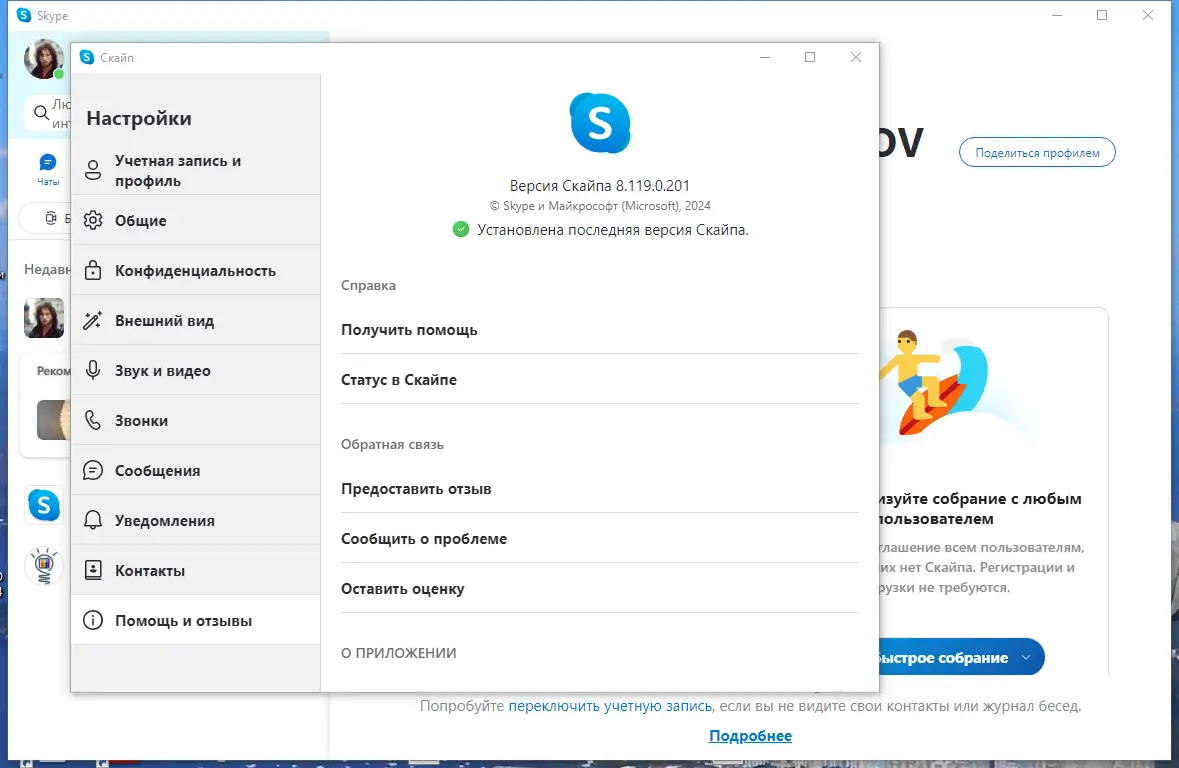Click the green up-to-date checkmark icon
This screenshot has width=1179, height=768.
[461, 229]
